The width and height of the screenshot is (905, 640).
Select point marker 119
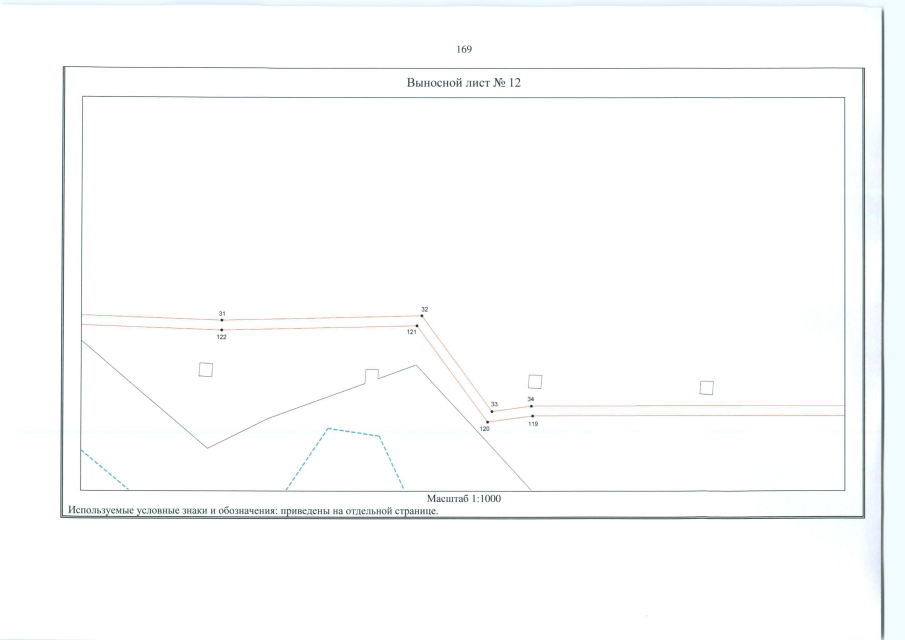(x=533, y=416)
